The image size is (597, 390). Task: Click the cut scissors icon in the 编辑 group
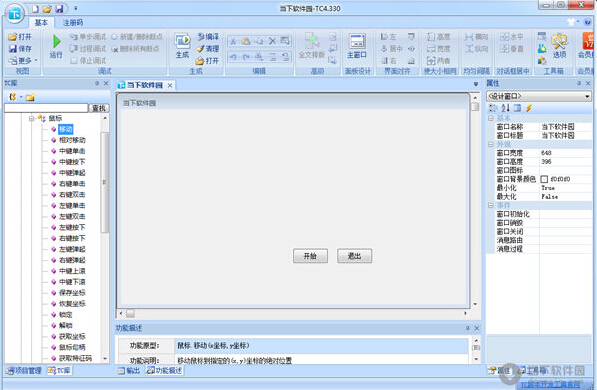tap(233, 41)
